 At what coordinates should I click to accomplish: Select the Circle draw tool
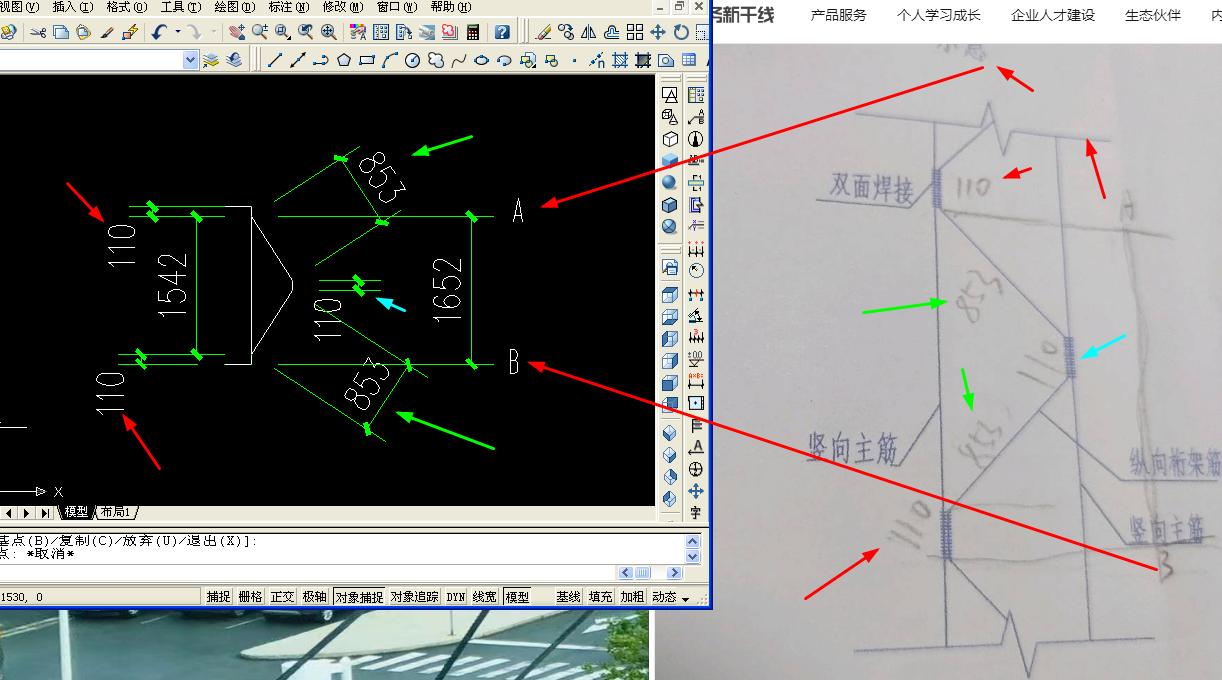(412, 60)
